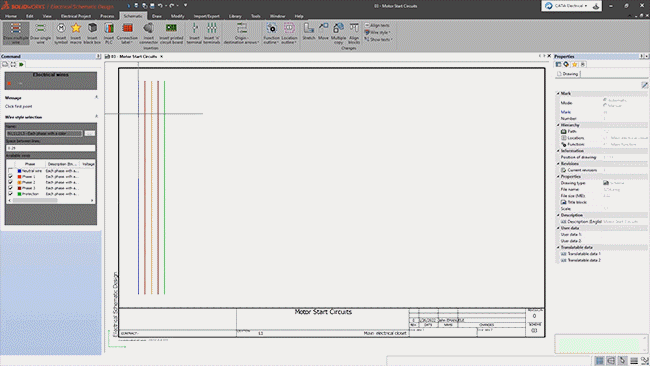Click the Phase 1 red color swatch
Screen dimensions: 650x366
tap(19, 177)
